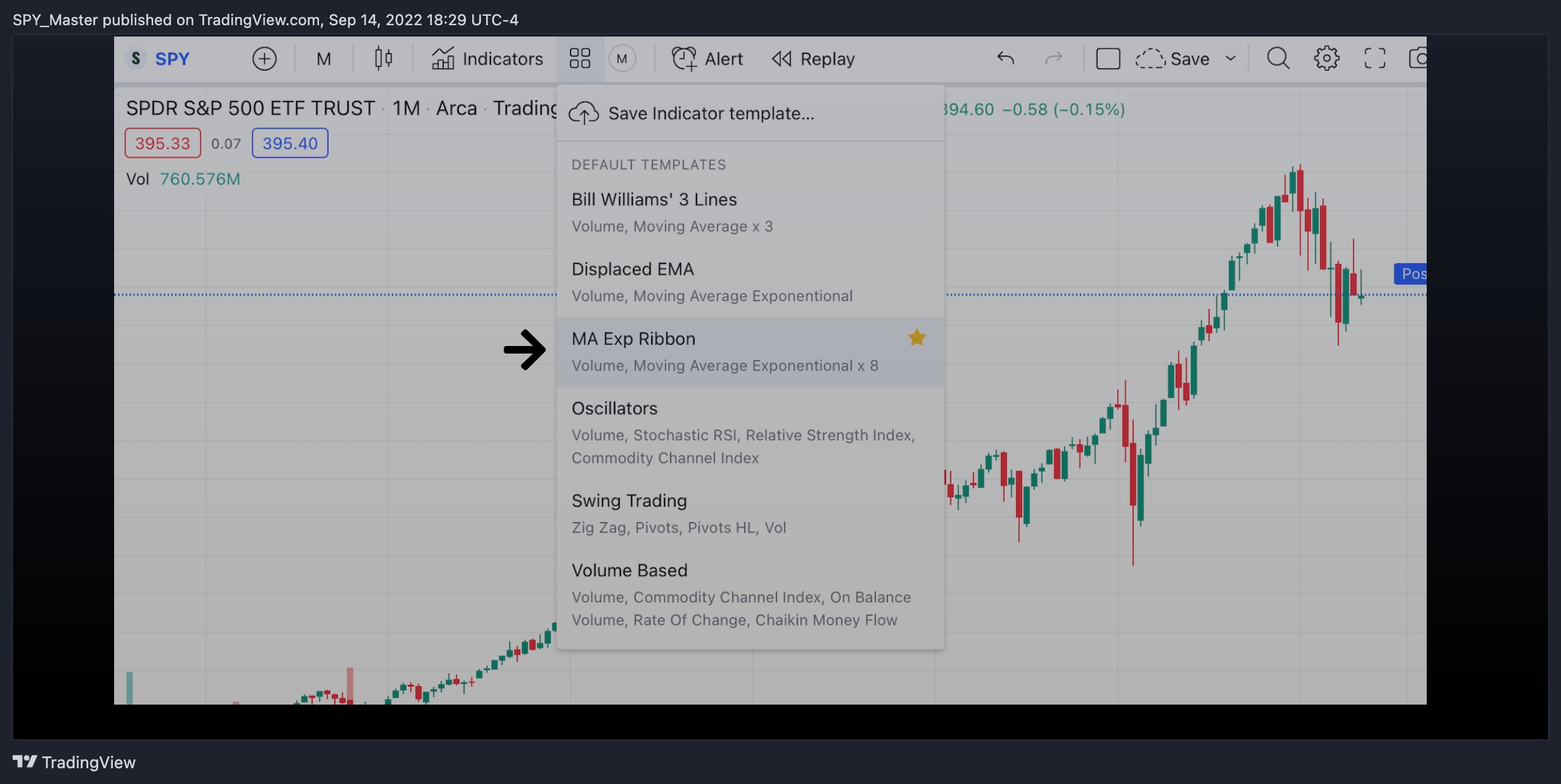Take a chart snapshot with camera icon
Image resolution: width=1561 pixels, height=784 pixels.
(x=1417, y=59)
